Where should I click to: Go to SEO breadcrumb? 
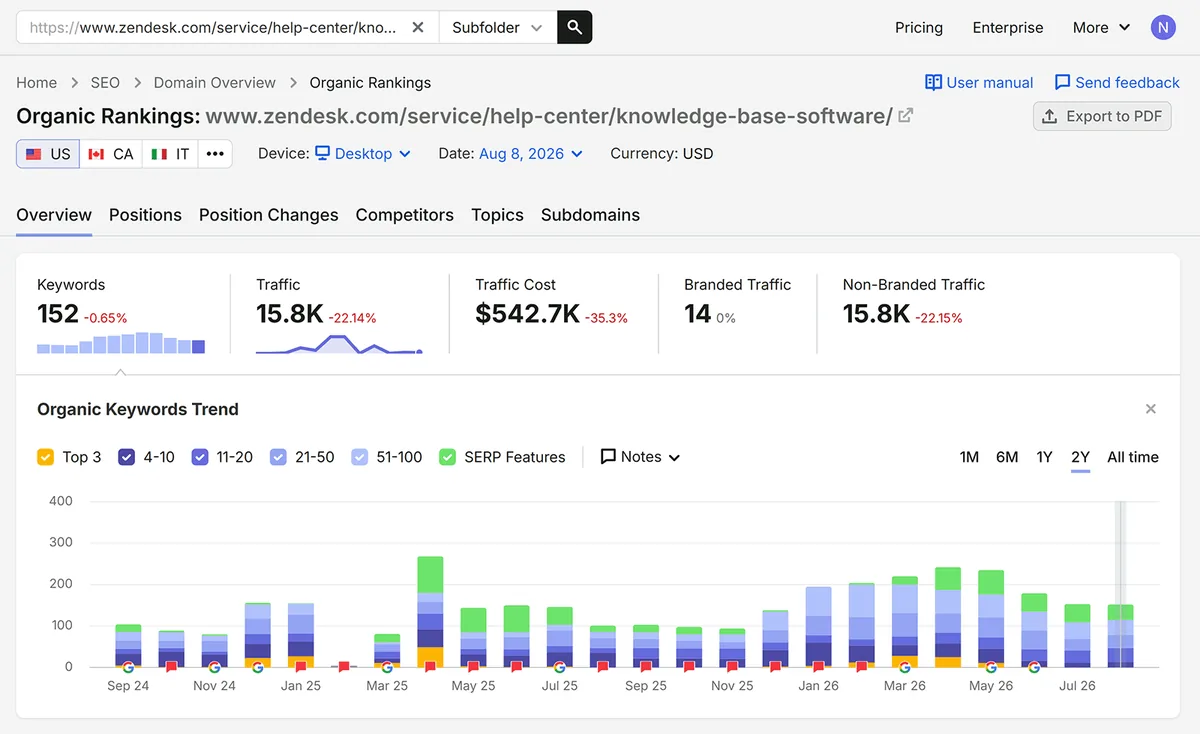pos(105,83)
